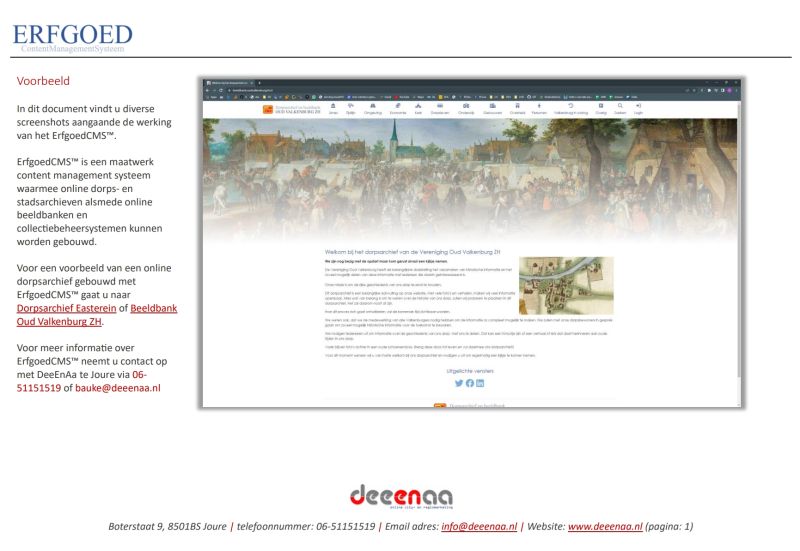Open the Onderwijs navigation item

[466, 109]
